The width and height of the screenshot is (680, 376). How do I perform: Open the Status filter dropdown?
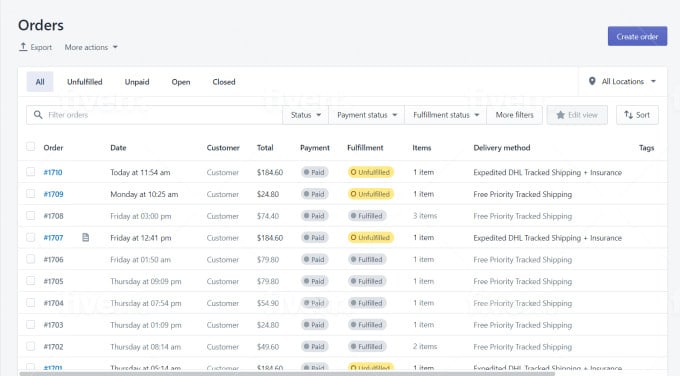coord(306,115)
